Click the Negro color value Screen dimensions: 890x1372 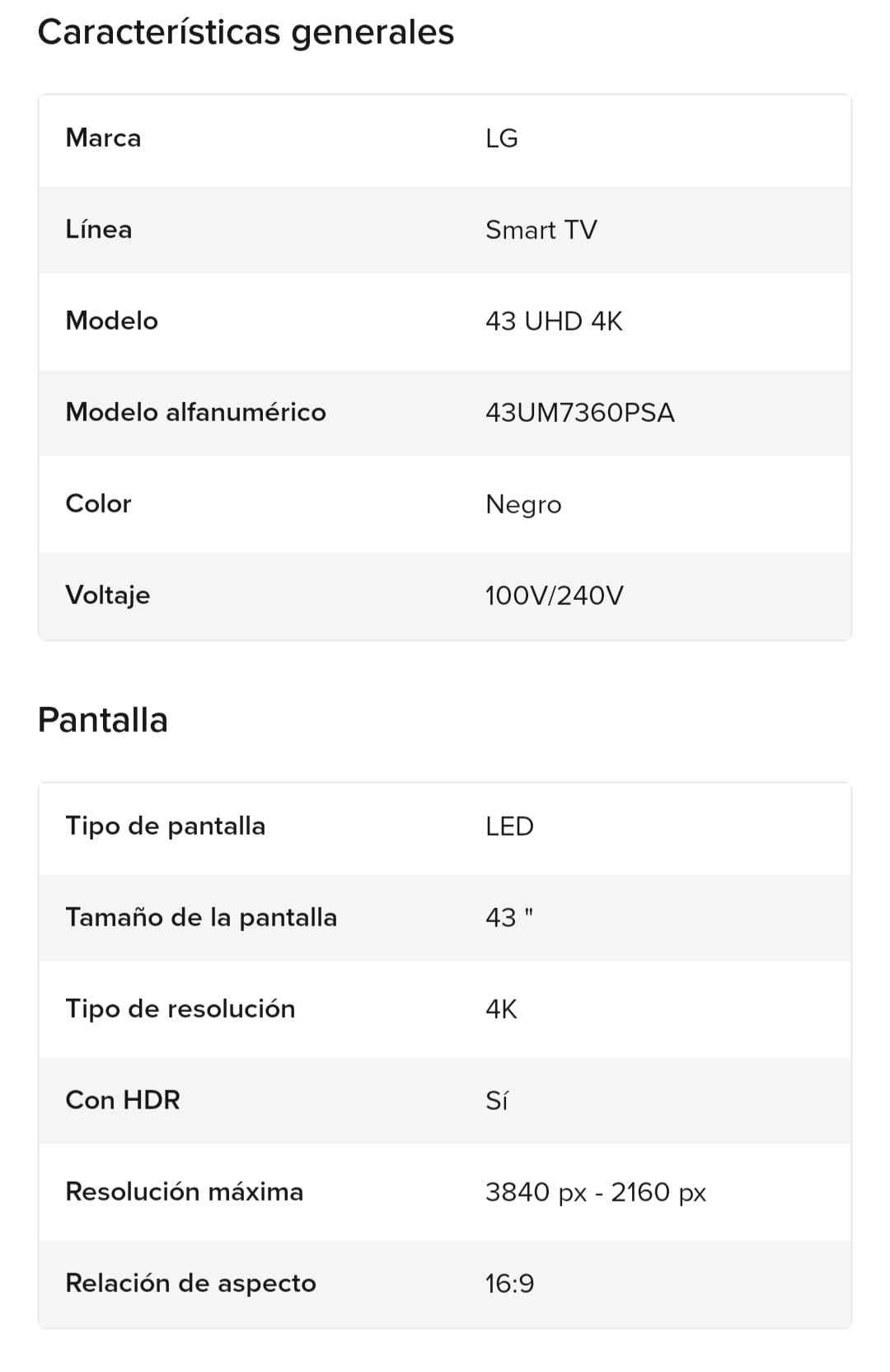523,504
